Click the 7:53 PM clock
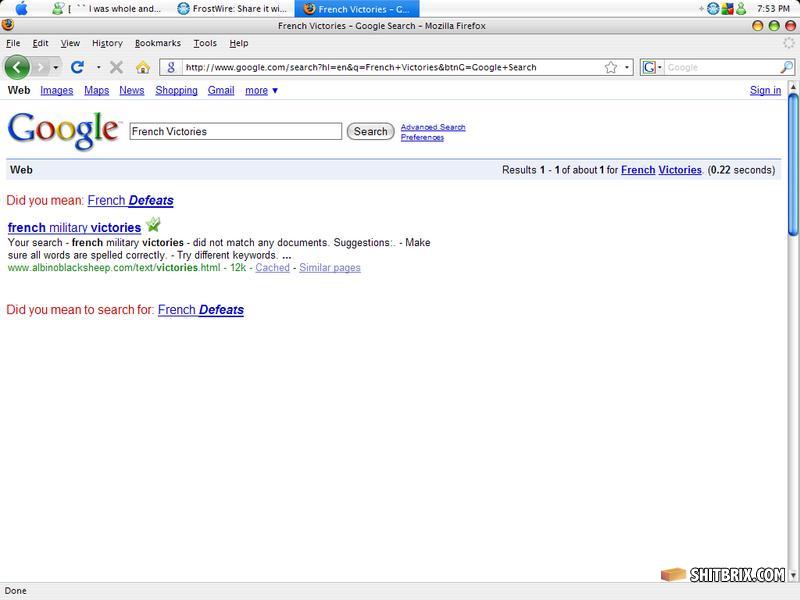 [773, 9]
